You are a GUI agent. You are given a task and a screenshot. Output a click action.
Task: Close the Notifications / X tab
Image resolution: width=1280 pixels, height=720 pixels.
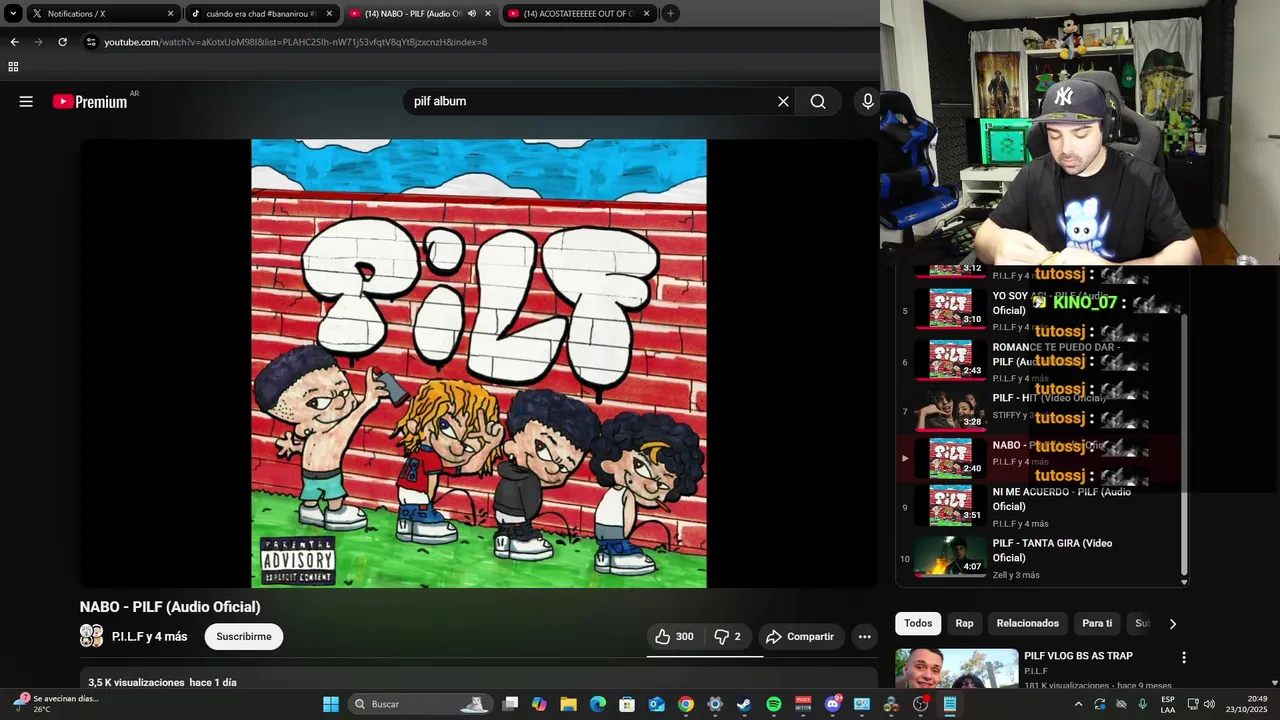pyautogui.click(x=170, y=14)
